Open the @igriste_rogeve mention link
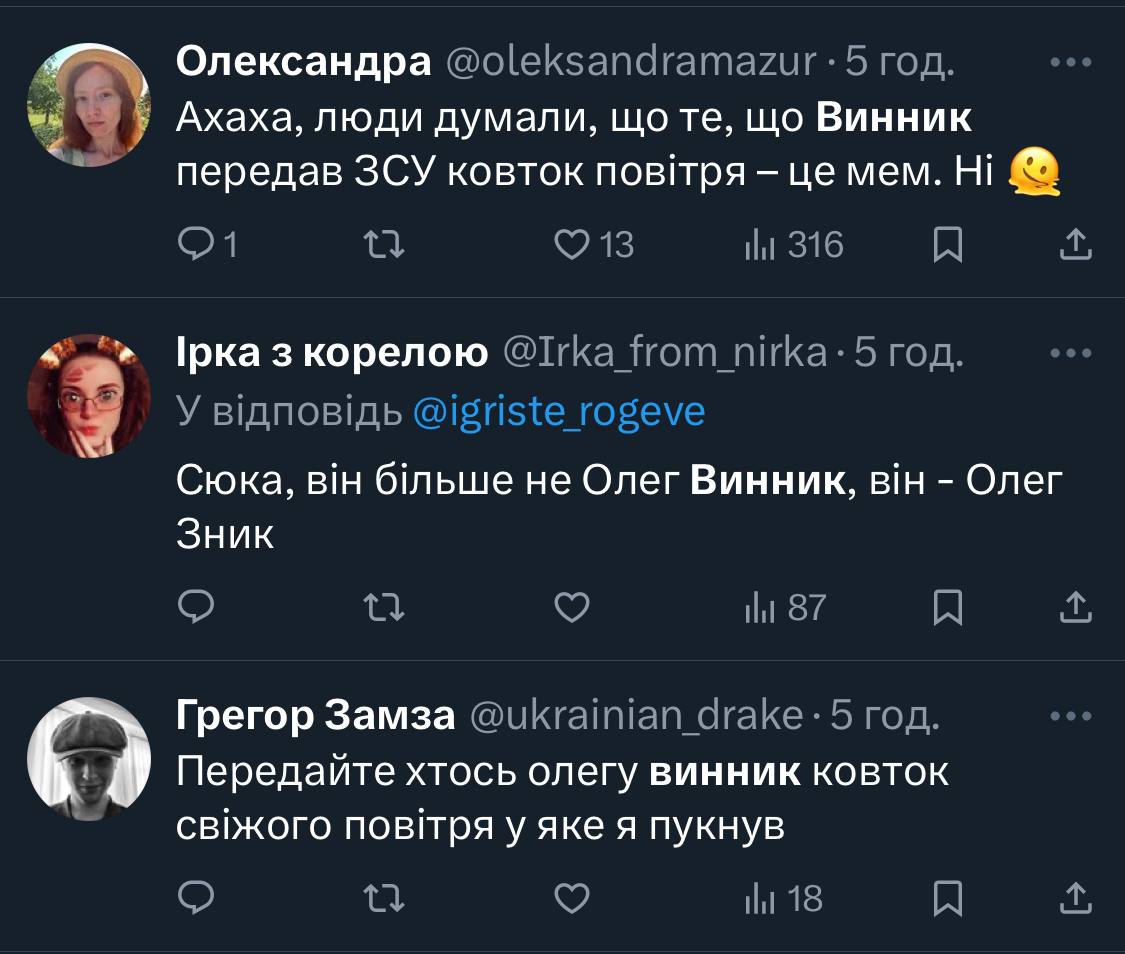 (x=560, y=411)
